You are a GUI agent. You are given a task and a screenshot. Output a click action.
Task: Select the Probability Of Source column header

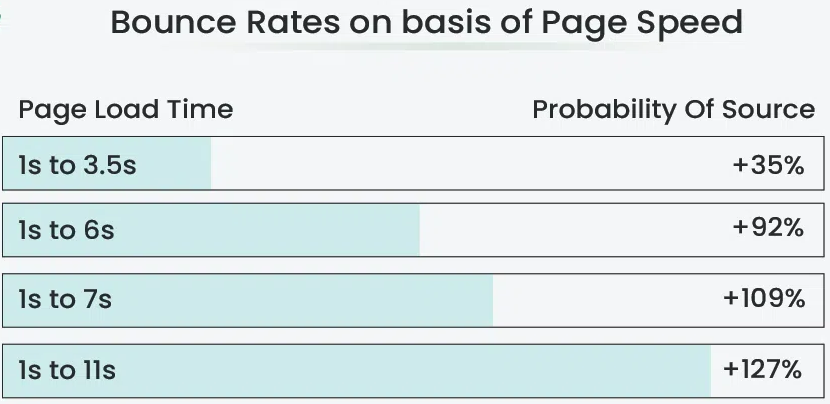coord(673,110)
